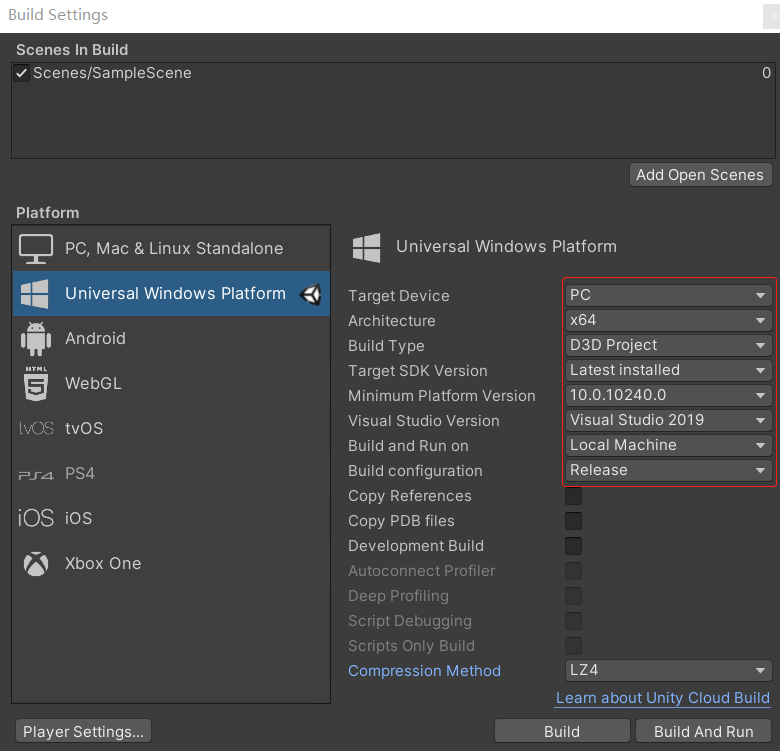Select the PC, Mac & Linux Standalone monitor icon
The width and height of the screenshot is (780, 751).
pos(36,249)
